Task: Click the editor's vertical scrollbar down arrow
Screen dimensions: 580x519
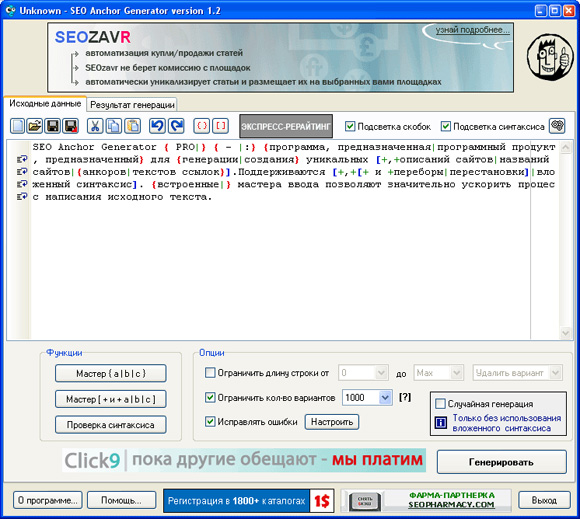Action: tap(565, 333)
